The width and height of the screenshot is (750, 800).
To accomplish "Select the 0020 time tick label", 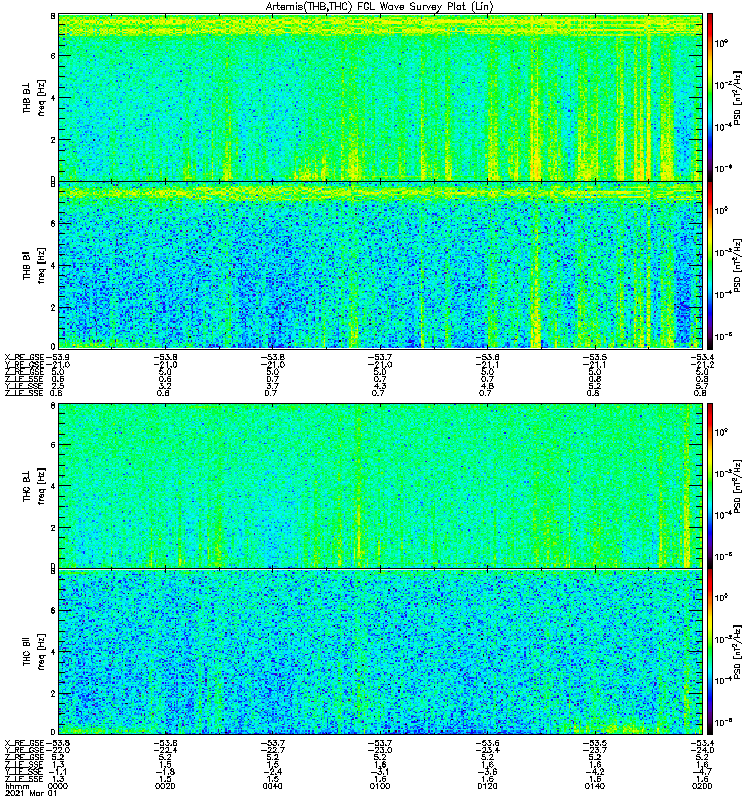I will point(166,786).
